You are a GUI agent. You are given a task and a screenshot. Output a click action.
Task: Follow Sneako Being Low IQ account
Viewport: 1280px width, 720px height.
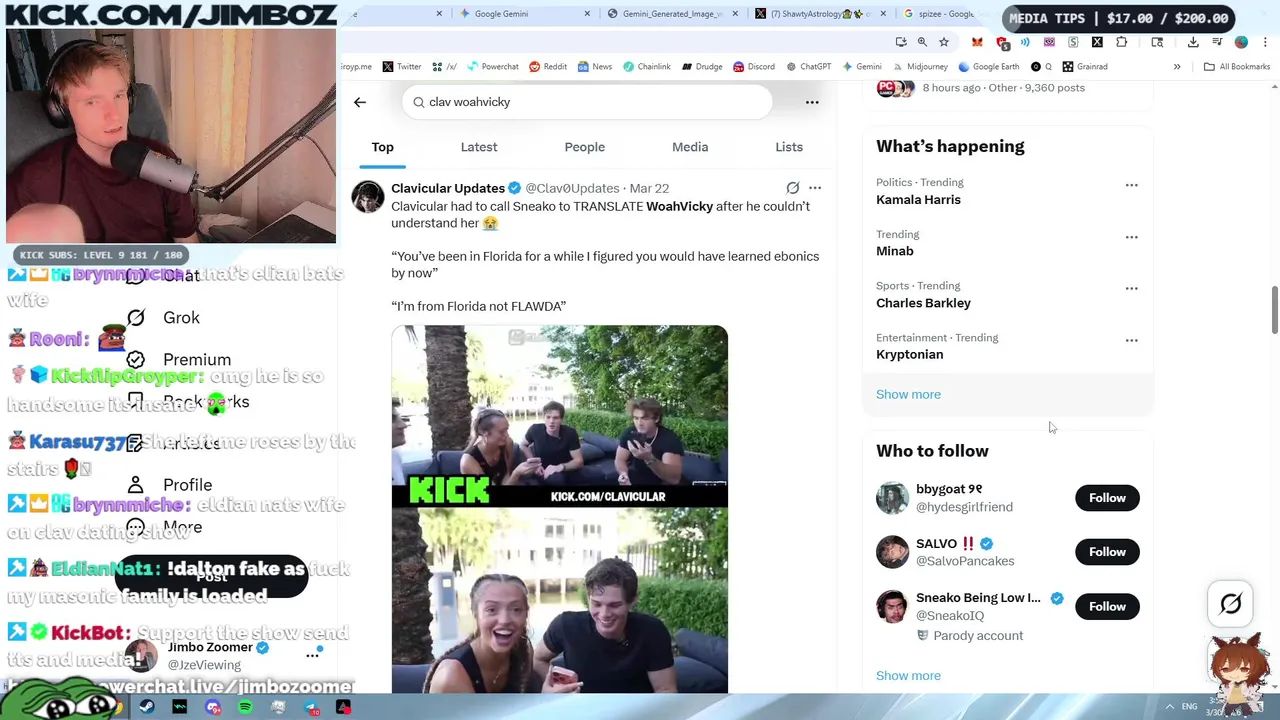tap(1107, 606)
